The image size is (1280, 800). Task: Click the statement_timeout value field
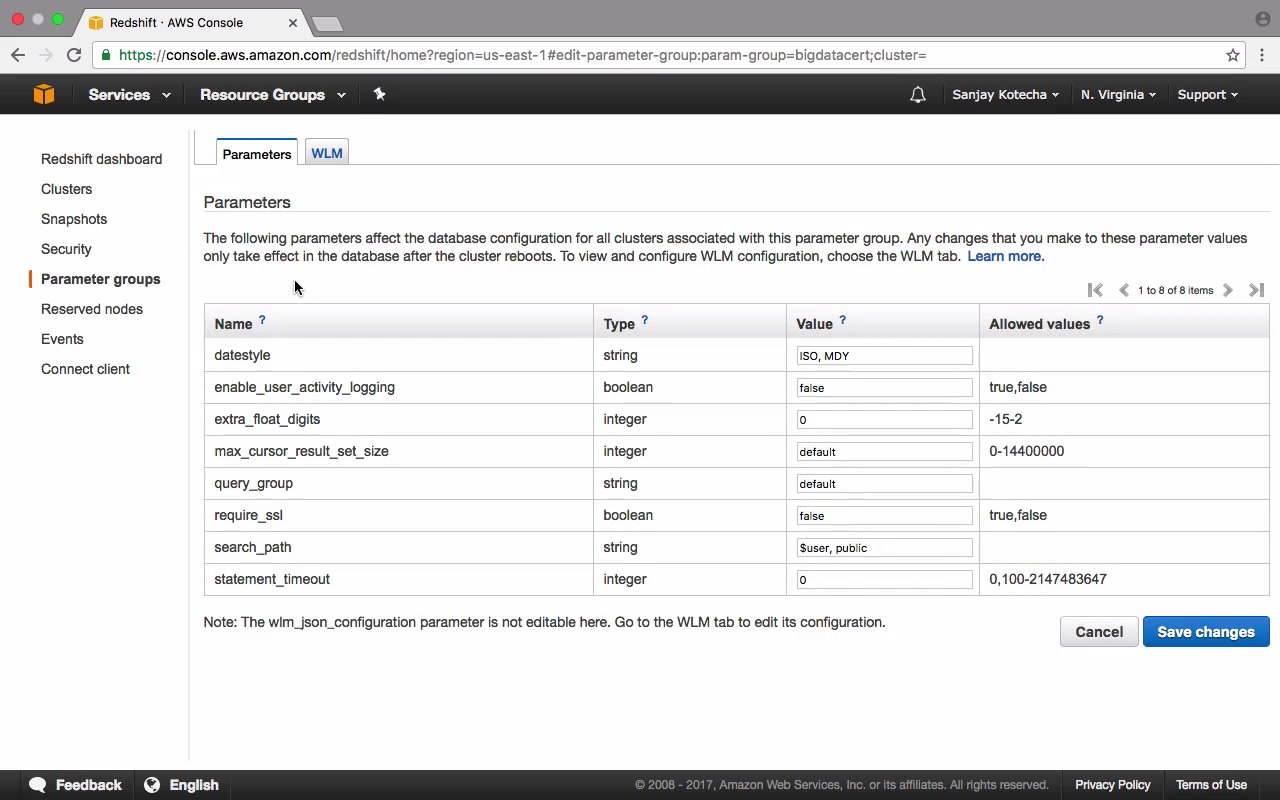tap(884, 579)
